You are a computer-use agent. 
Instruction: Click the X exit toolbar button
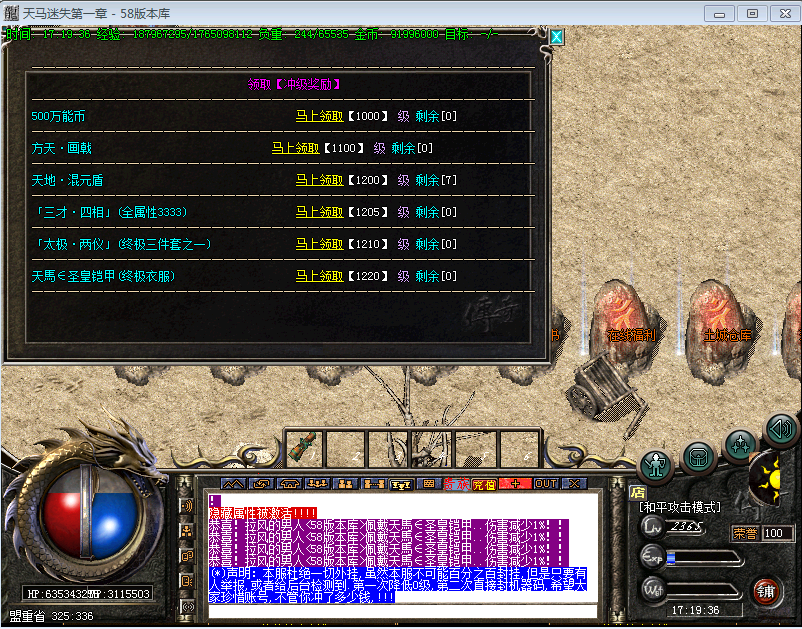574,483
